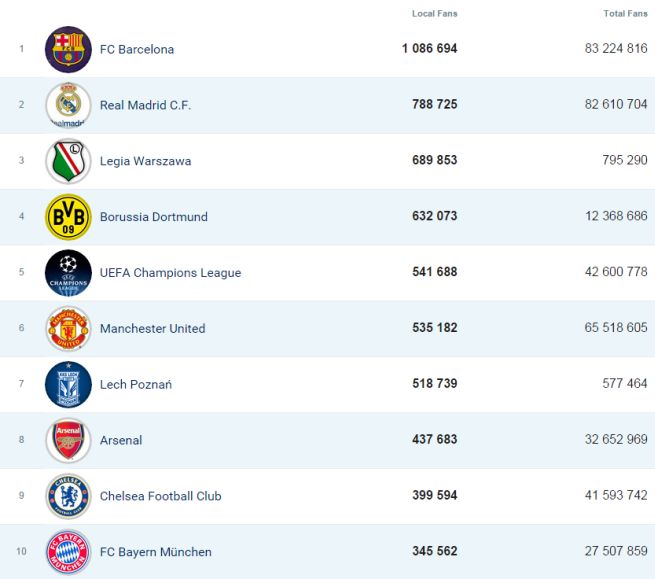Click the Manchester United crest
Screen dimensions: 655x579
click(x=68, y=328)
